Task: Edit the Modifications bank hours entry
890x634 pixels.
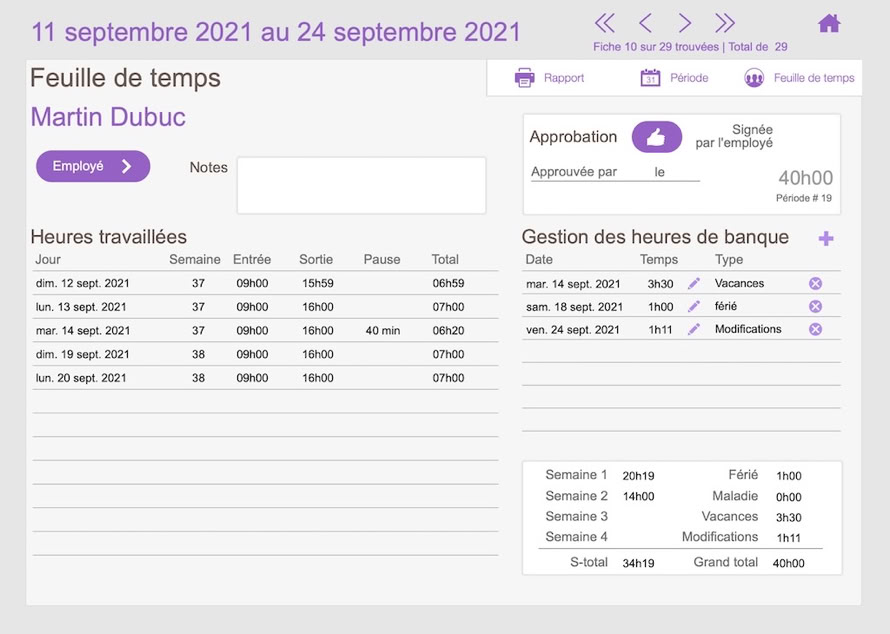Action: pyautogui.click(x=694, y=329)
